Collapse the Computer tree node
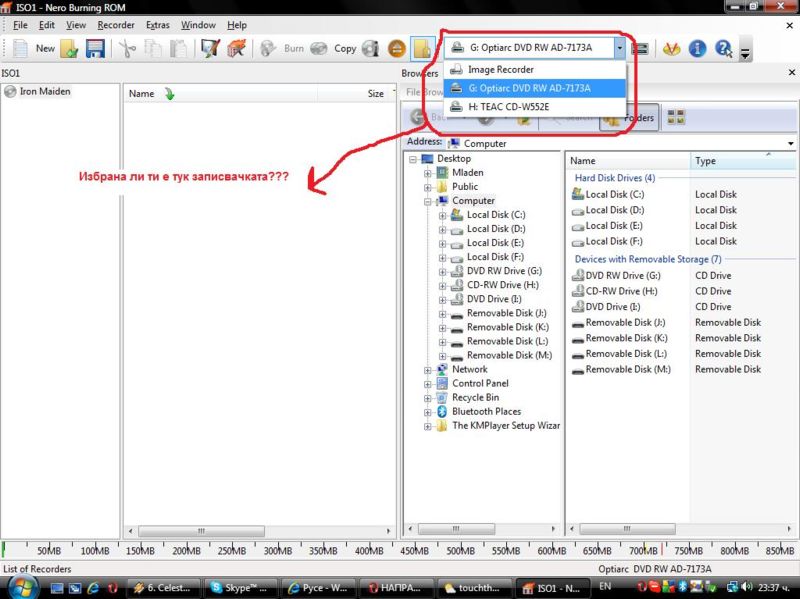The image size is (800, 599). coord(428,202)
